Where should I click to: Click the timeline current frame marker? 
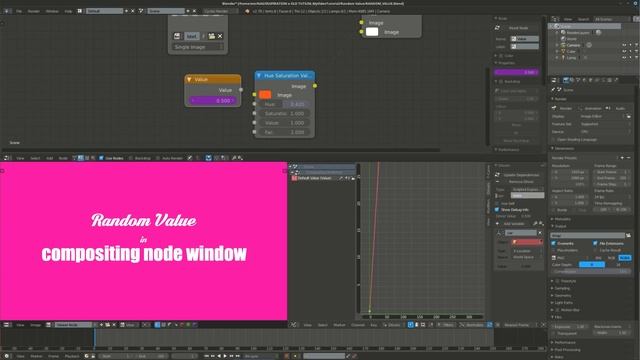[94, 339]
